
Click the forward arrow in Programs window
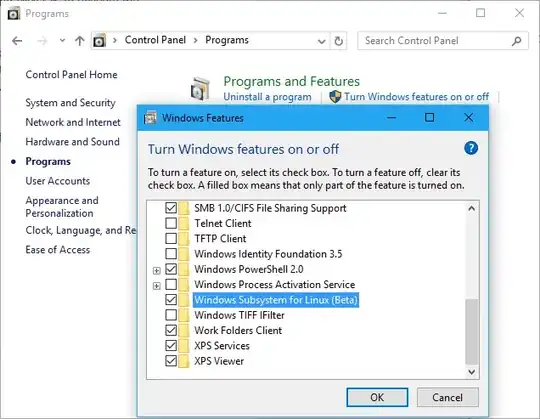coord(42,41)
